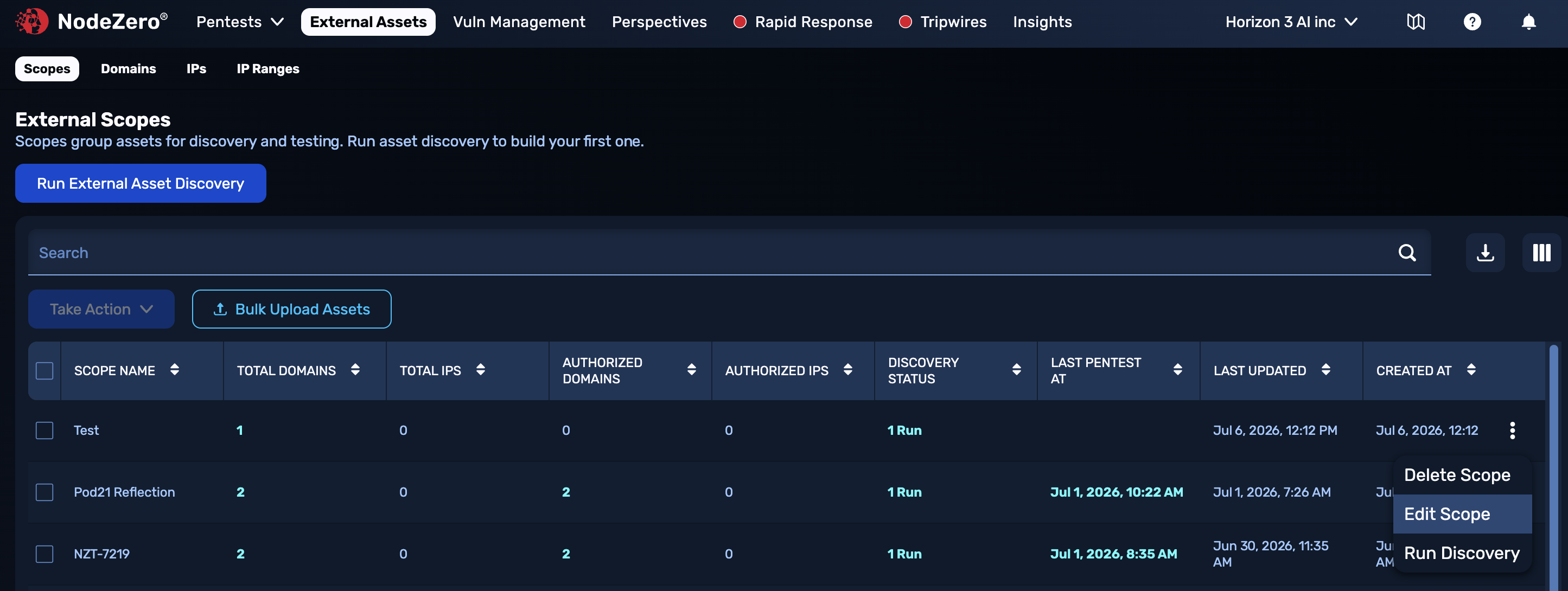Image resolution: width=1568 pixels, height=591 pixels.
Task: Expand the Pentests dropdown menu
Action: click(240, 22)
